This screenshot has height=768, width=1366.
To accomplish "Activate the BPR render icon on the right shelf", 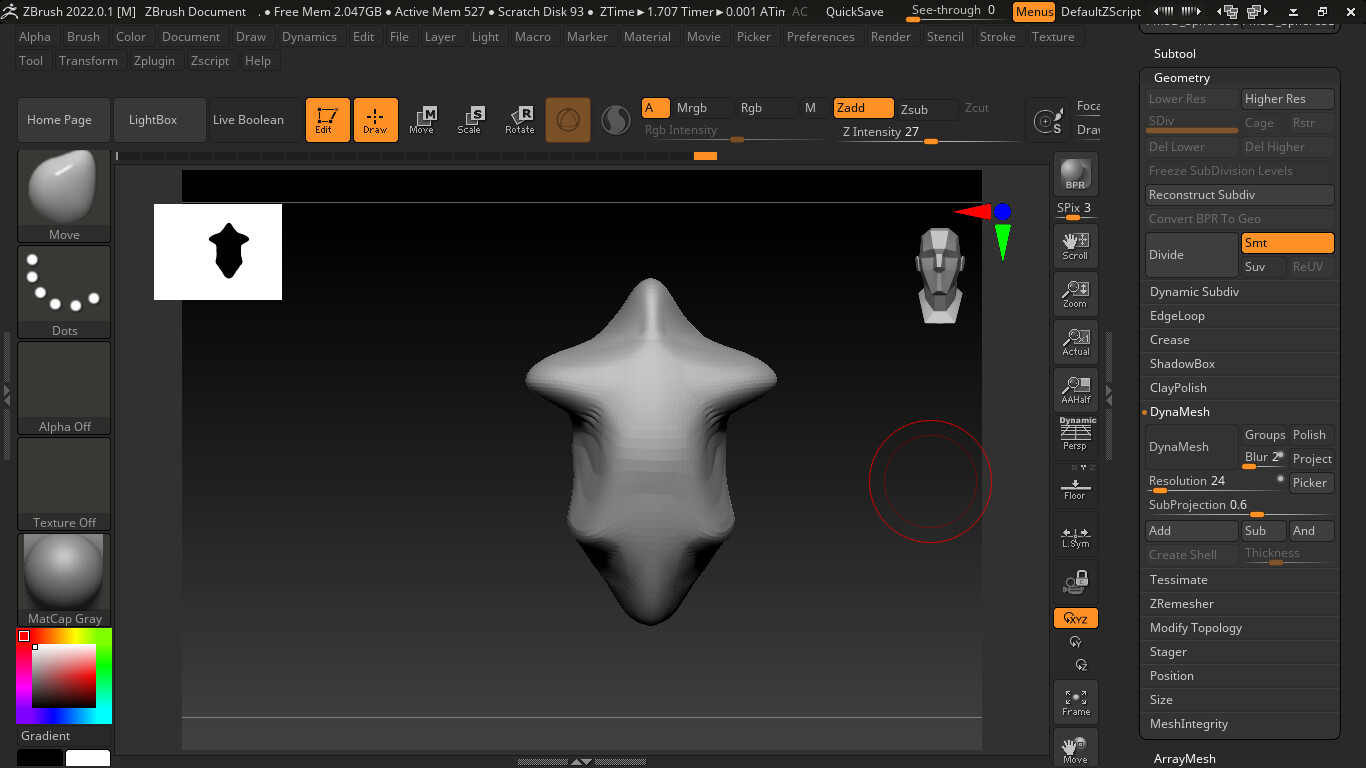I will [1075, 175].
